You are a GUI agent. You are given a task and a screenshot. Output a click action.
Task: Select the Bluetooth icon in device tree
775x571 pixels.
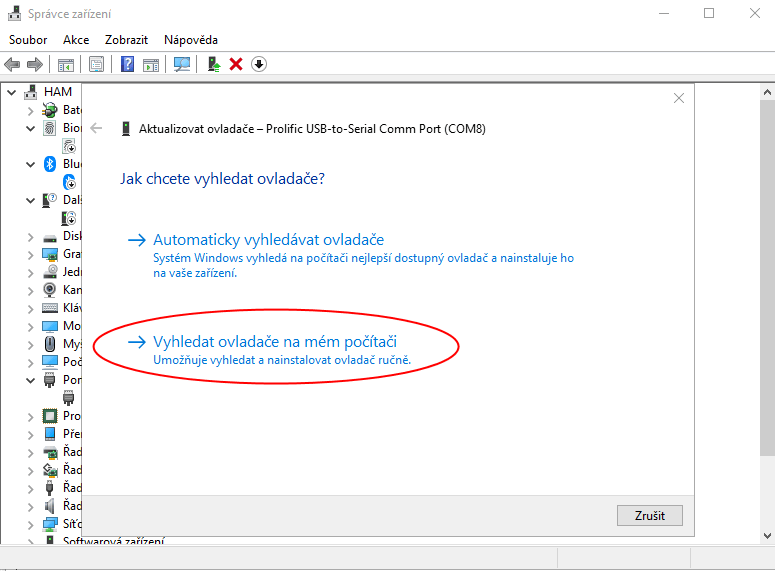(x=50, y=164)
